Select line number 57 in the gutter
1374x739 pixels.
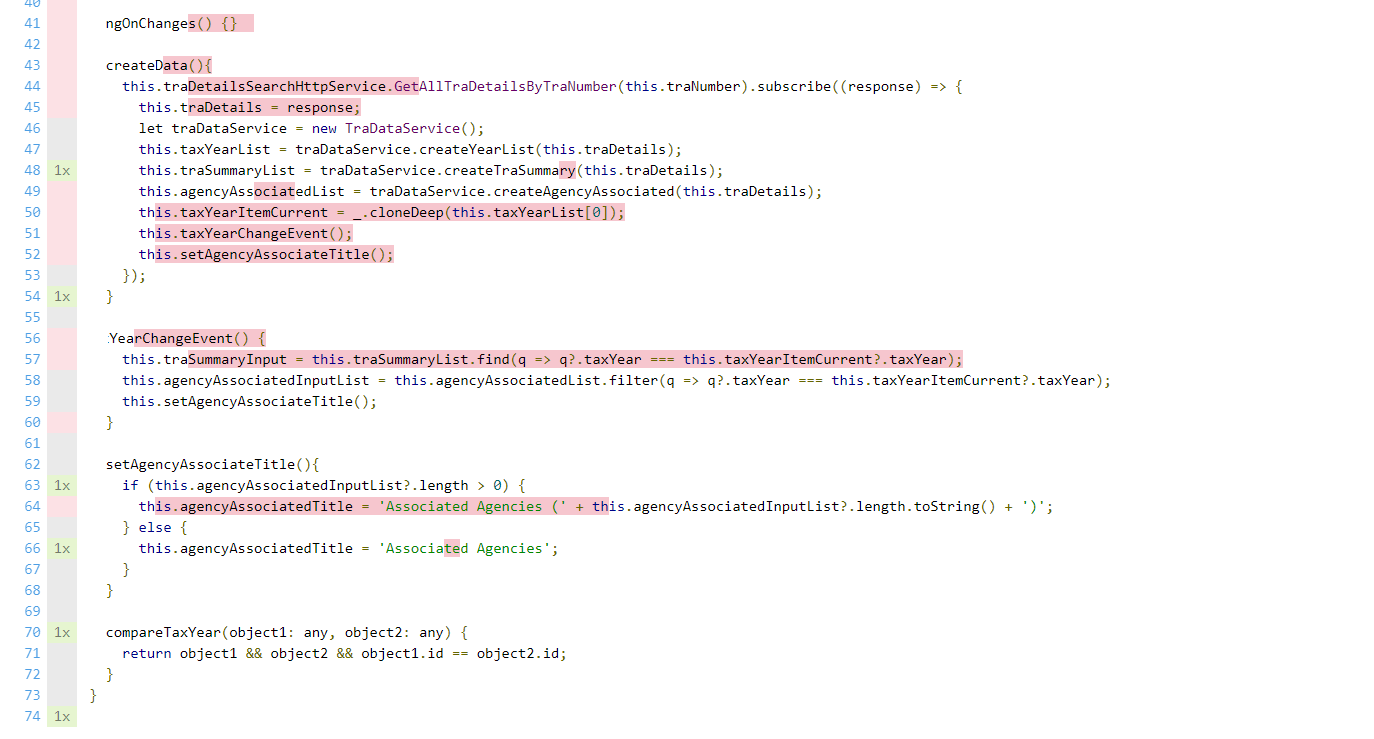click(x=31, y=359)
